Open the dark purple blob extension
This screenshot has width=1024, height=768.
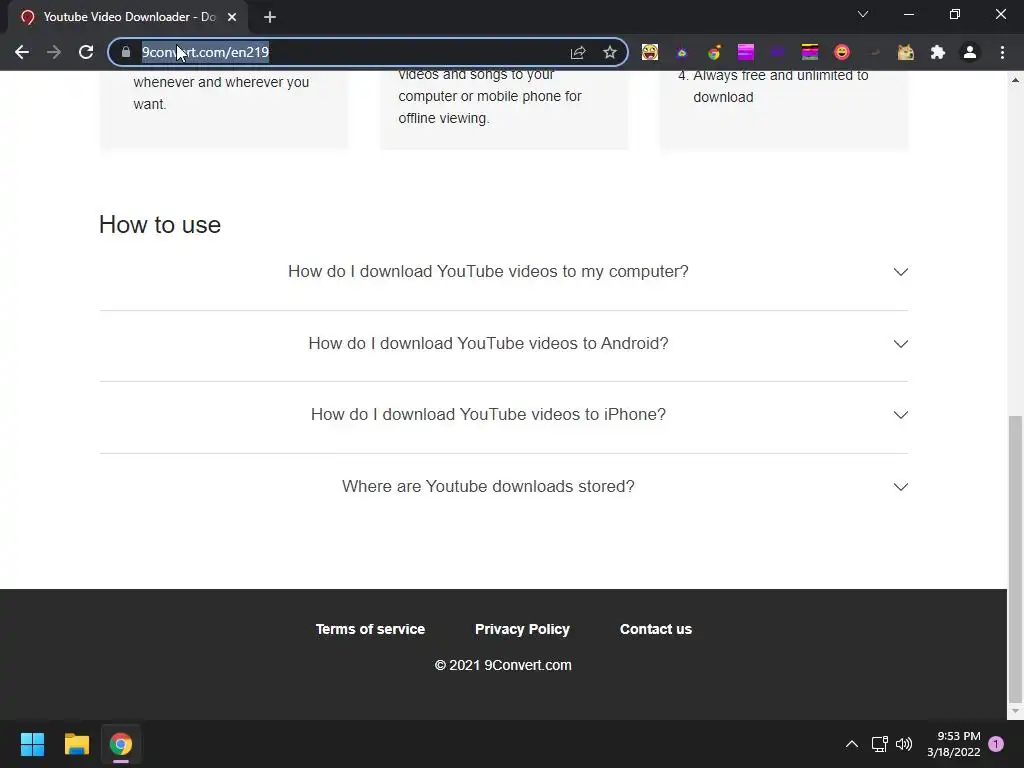click(x=778, y=52)
